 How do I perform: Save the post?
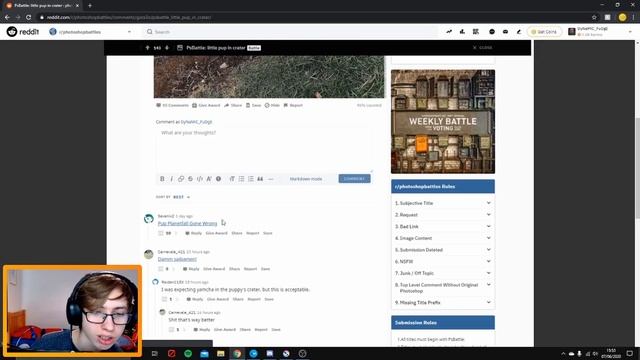253,105
